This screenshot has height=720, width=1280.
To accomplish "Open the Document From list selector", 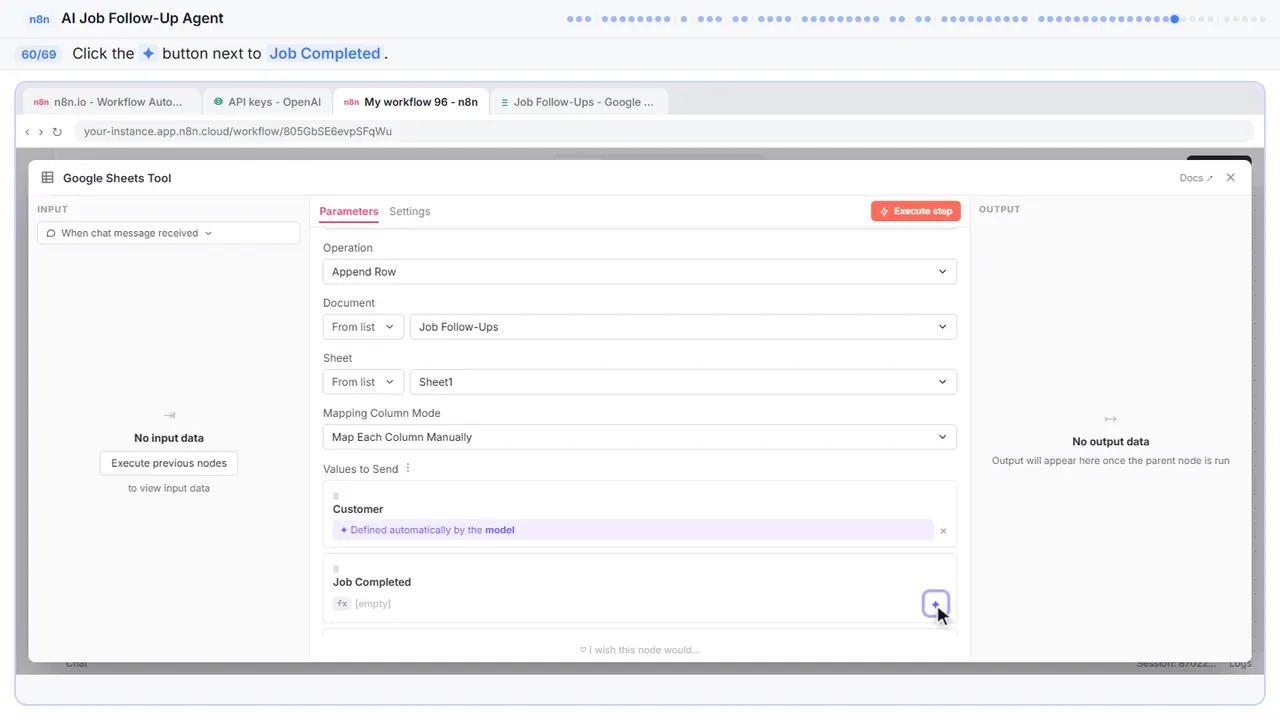I will pyautogui.click(x=363, y=327).
